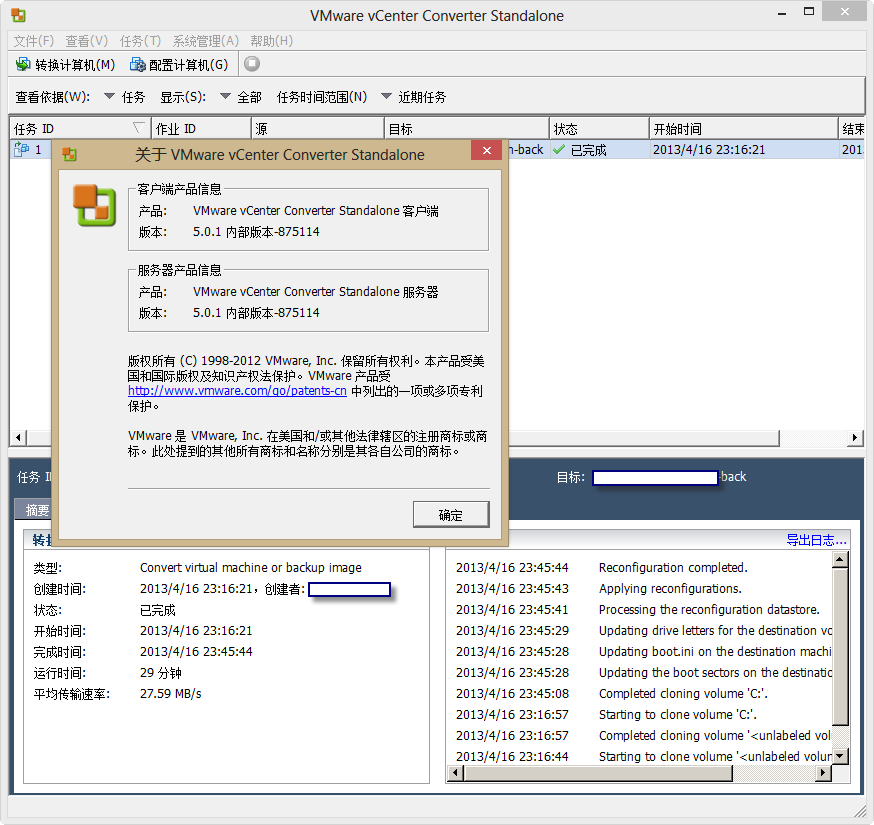874x825 pixels.
Task: Click the green check mark beside 已完成 status
Action: tap(559, 149)
